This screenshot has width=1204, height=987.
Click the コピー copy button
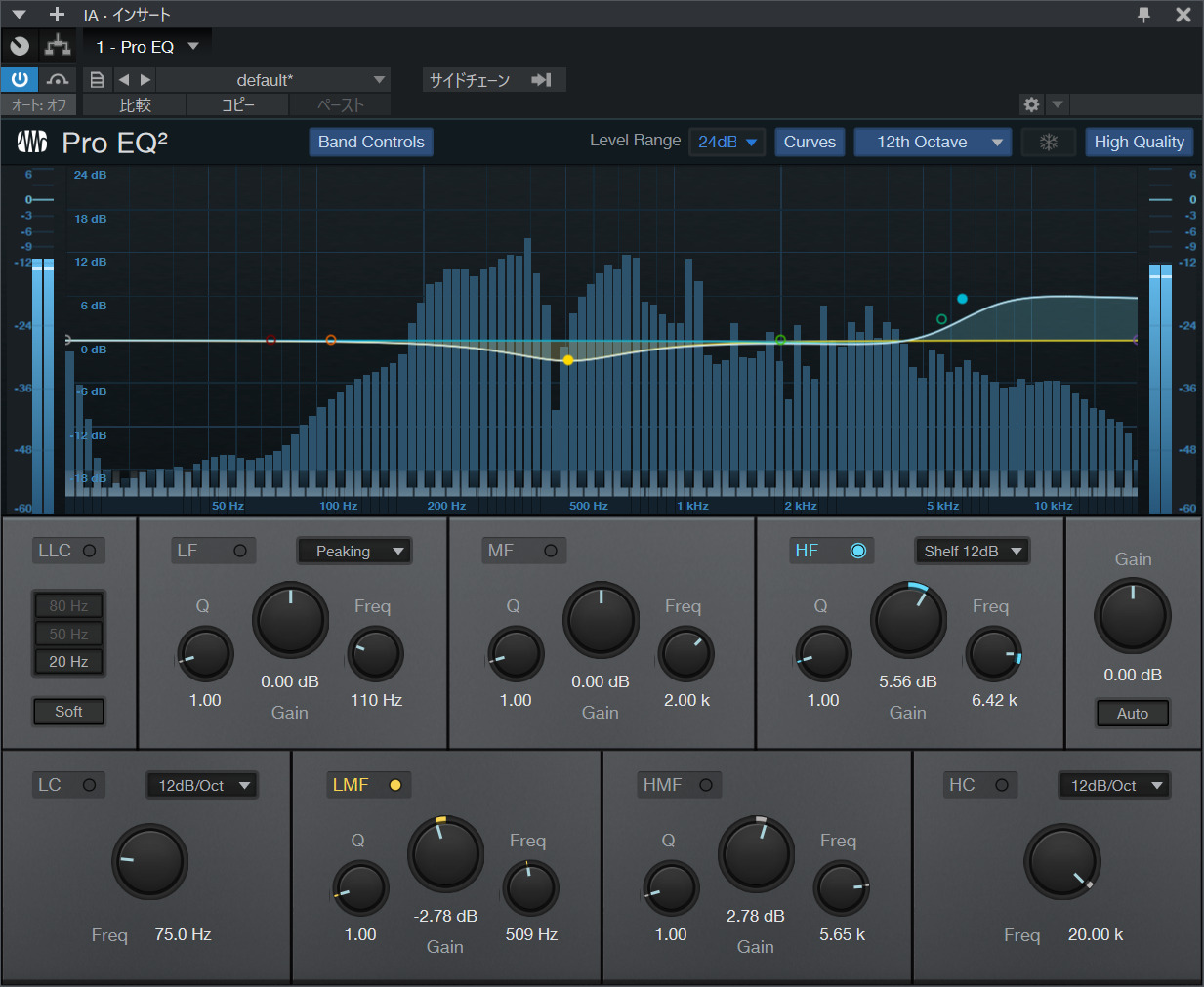point(237,105)
